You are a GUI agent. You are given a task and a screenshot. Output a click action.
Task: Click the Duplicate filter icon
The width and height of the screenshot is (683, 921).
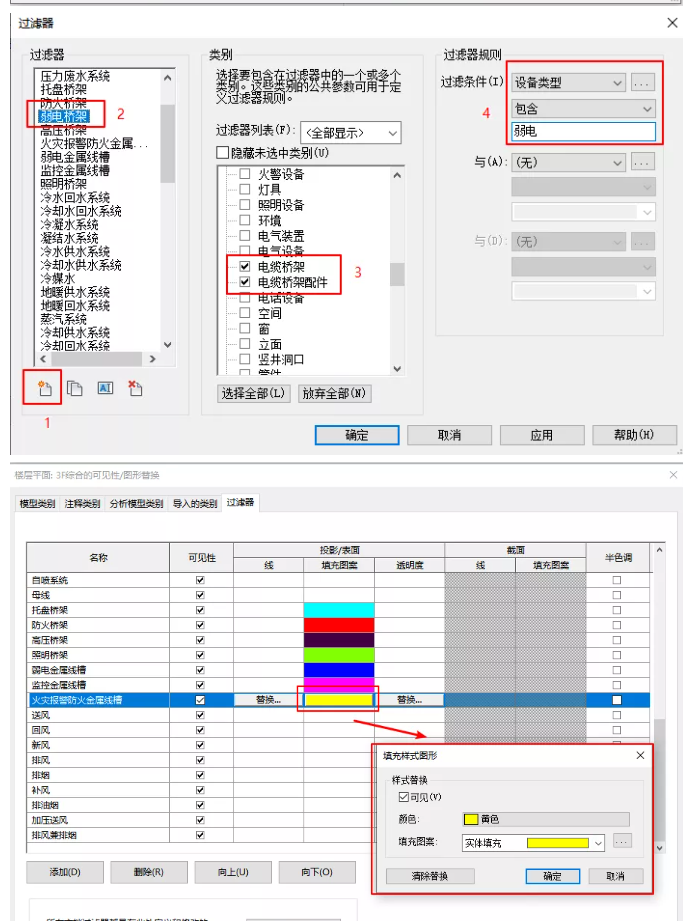click(x=75, y=388)
